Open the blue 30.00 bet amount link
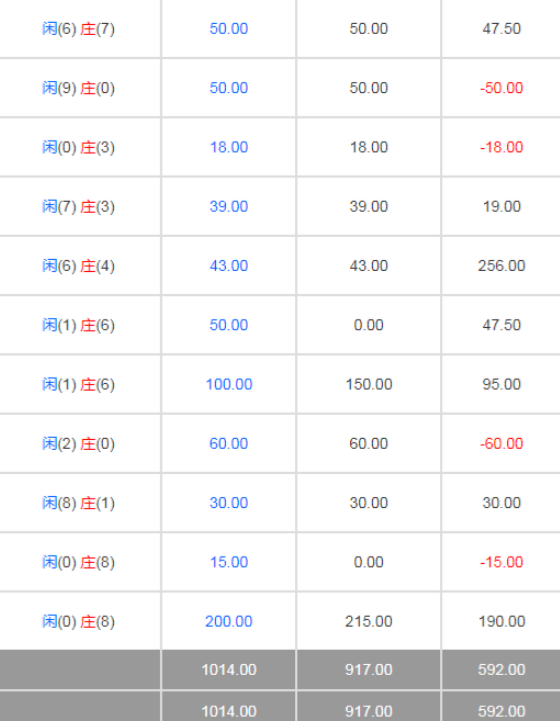The width and height of the screenshot is (560, 721). click(229, 503)
